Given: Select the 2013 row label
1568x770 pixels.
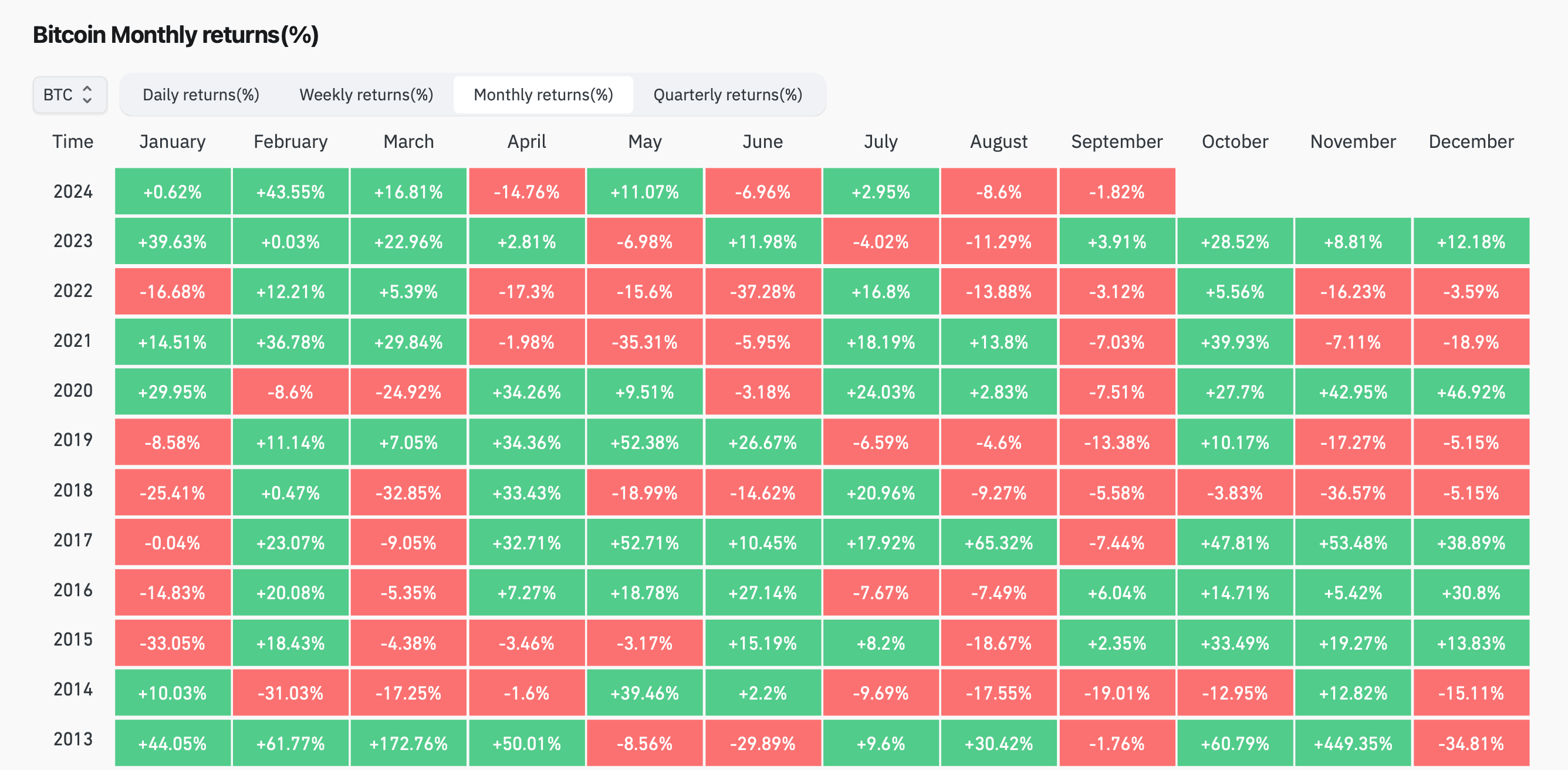Looking at the screenshot, I should pos(73,739).
